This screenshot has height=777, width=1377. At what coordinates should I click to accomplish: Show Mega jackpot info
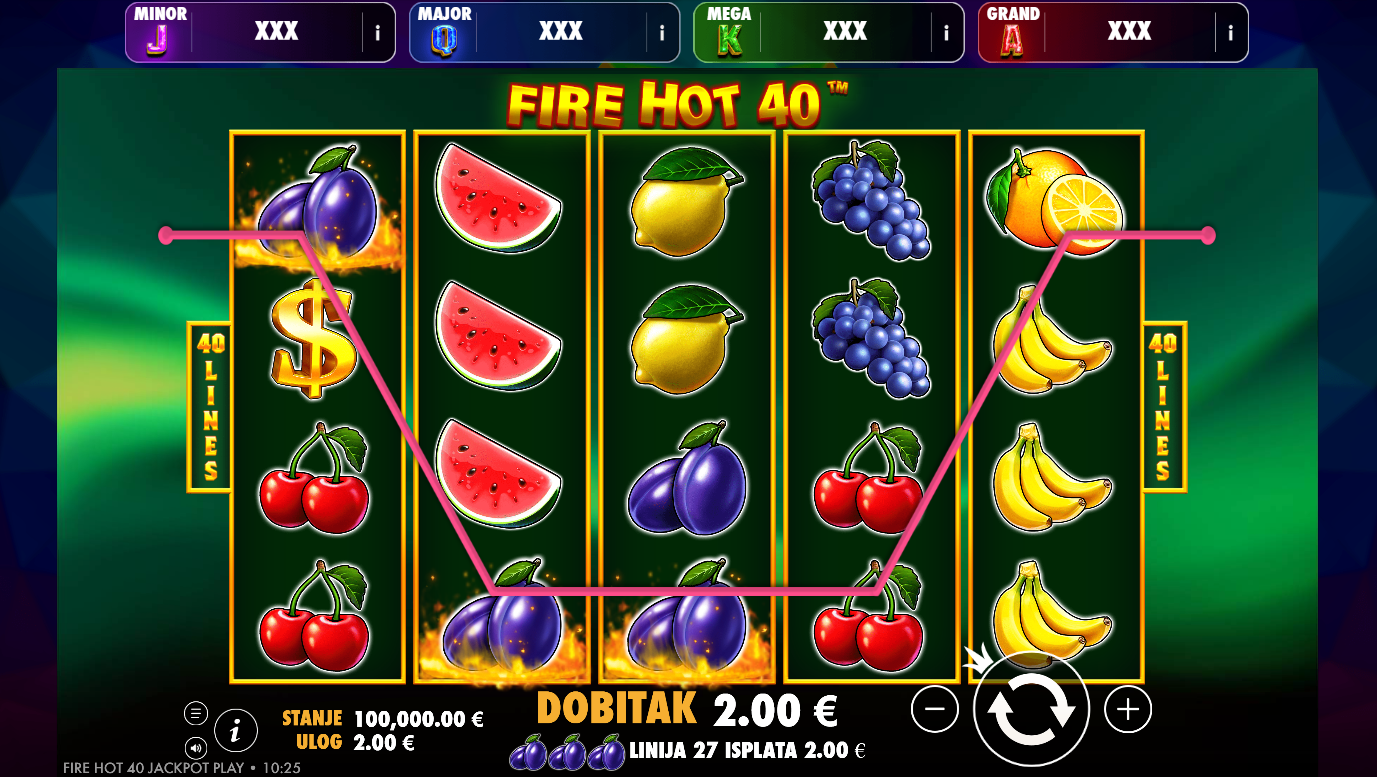[946, 33]
